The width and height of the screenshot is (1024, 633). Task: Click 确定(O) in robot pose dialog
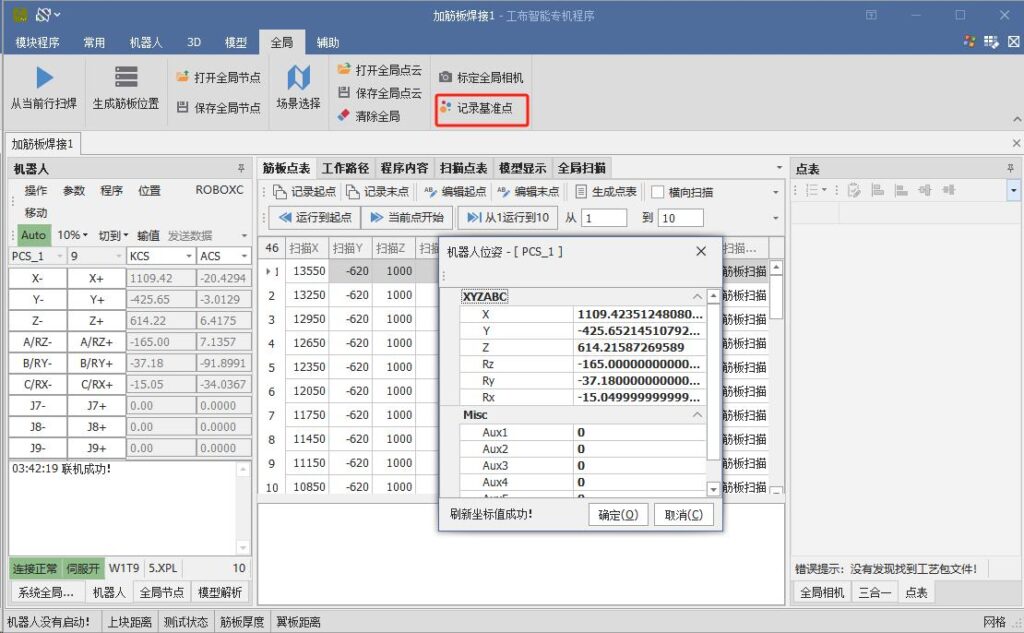coord(617,514)
